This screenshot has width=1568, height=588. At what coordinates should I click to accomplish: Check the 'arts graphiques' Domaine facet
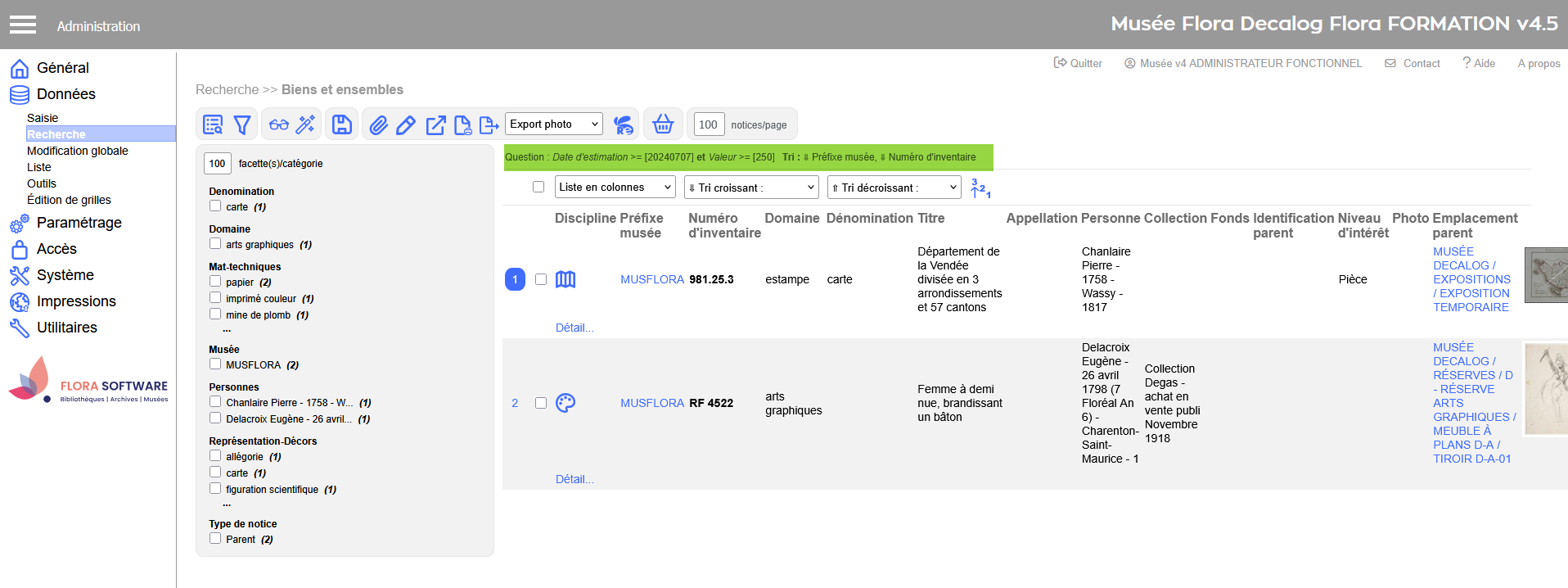pos(215,244)
